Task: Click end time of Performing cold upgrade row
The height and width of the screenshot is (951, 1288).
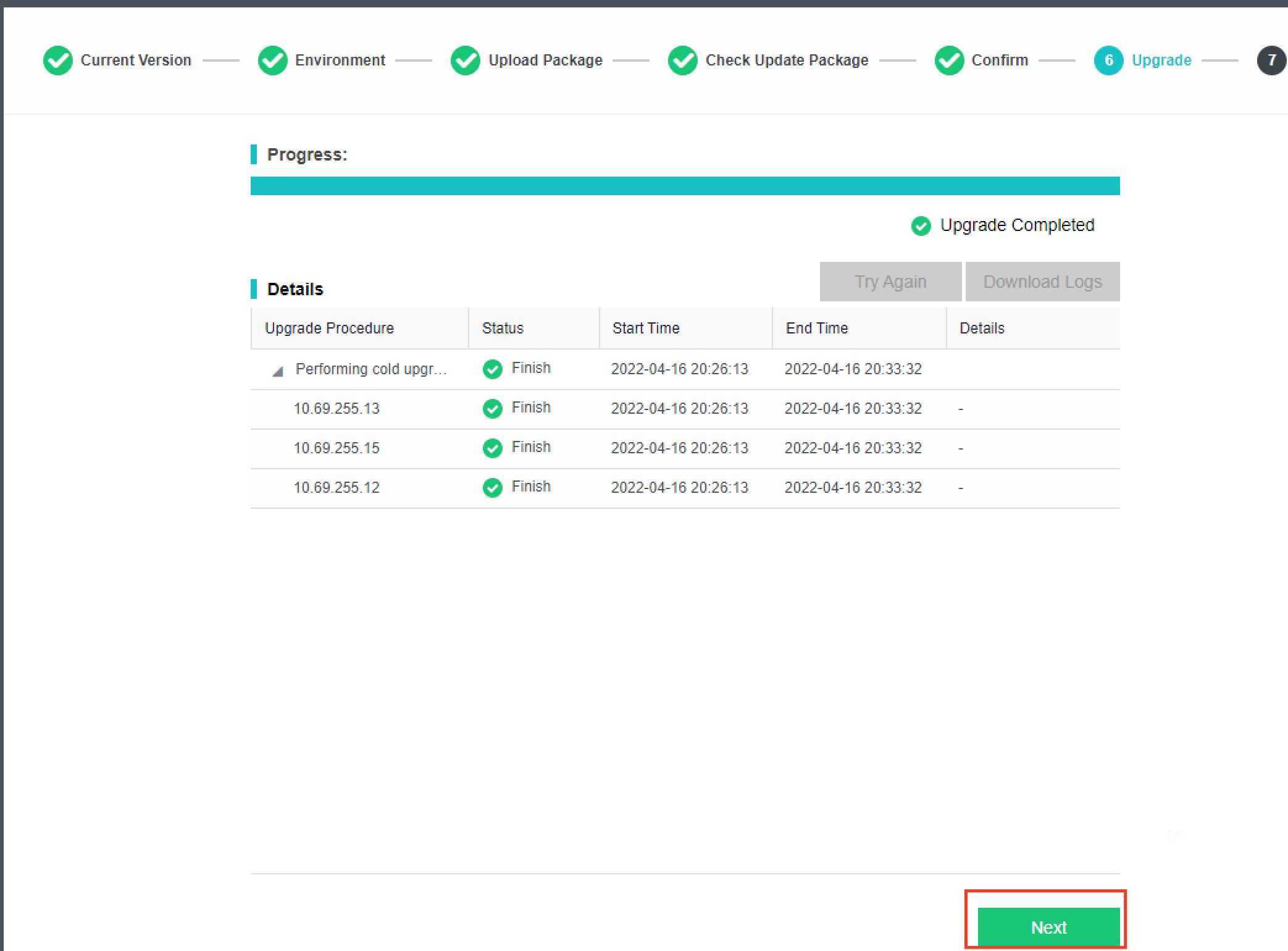Action: pyautogui.click(x=853, y=369)
